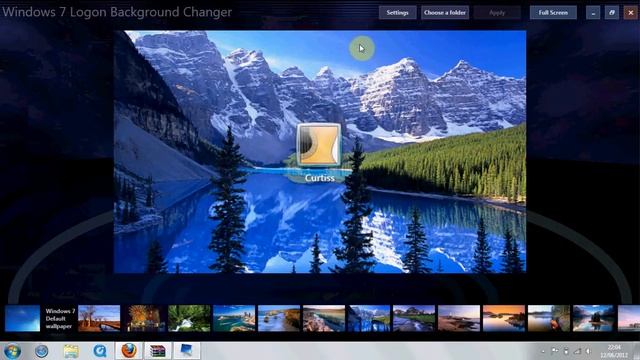Open the Settings panel

[x=397, y=13]
